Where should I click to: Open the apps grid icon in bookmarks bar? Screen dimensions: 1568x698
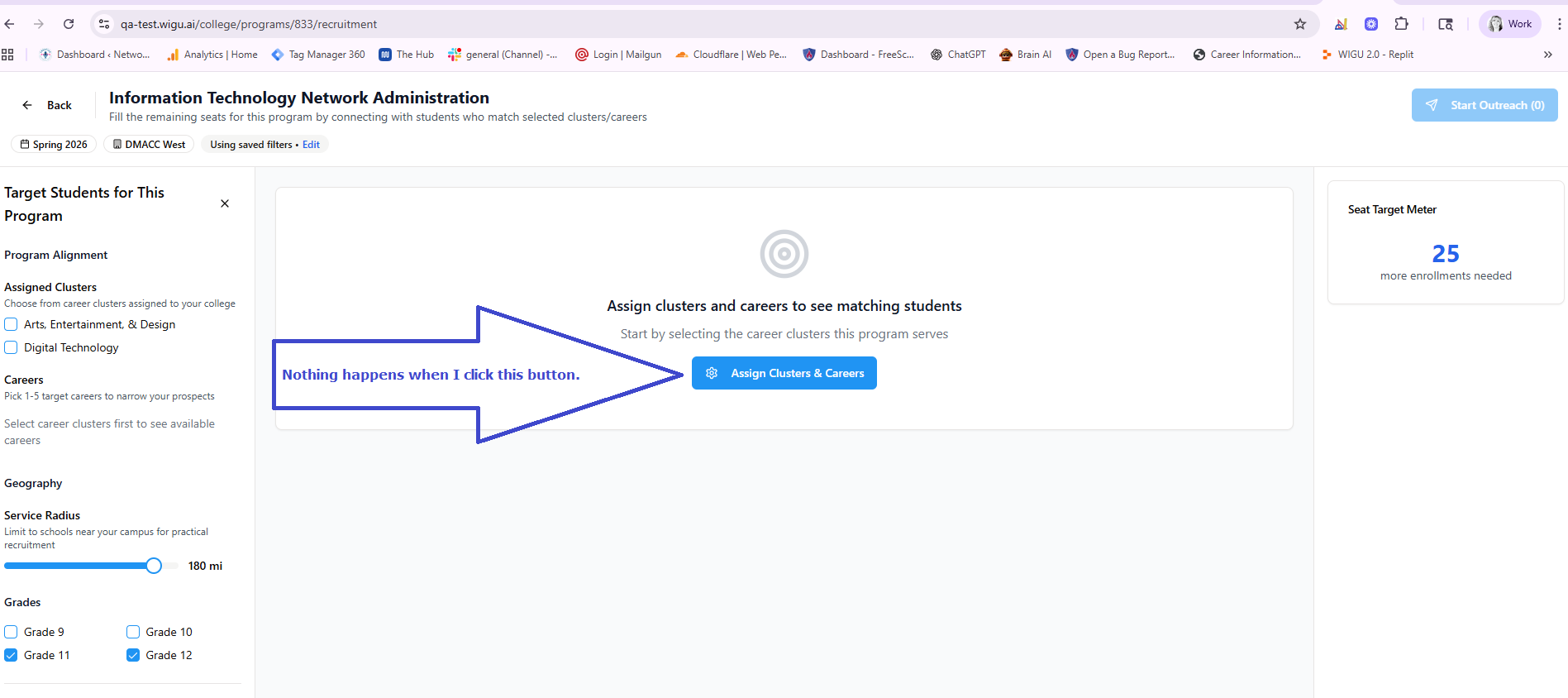click(8, 55)
